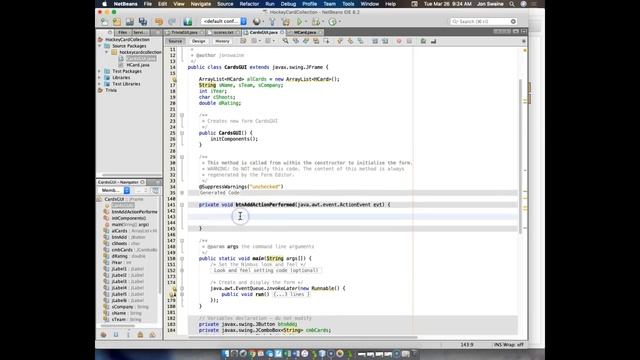Open the Tools menu
Image resolution: width=640 pixels, height=360 pixels.
pos(348,4)
